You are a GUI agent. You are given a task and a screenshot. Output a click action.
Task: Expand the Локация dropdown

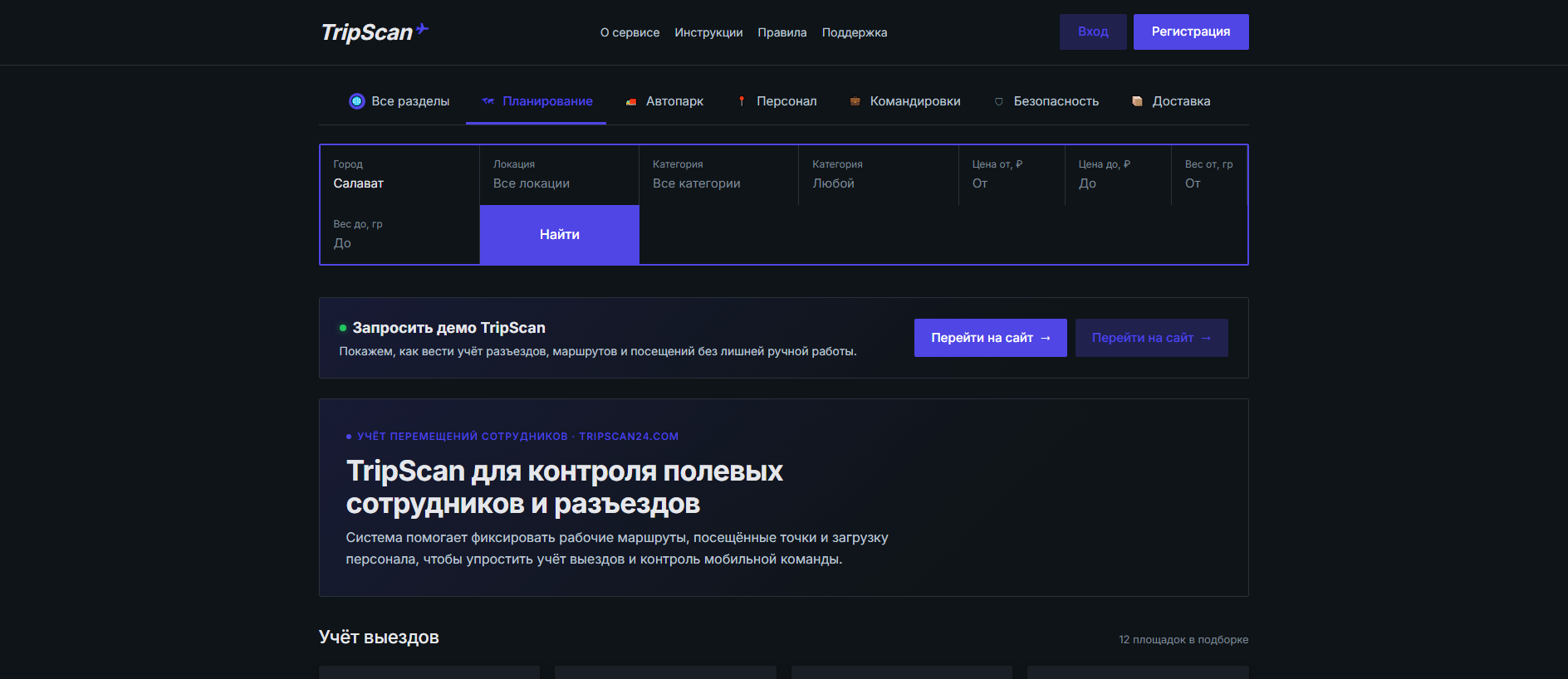559,175
